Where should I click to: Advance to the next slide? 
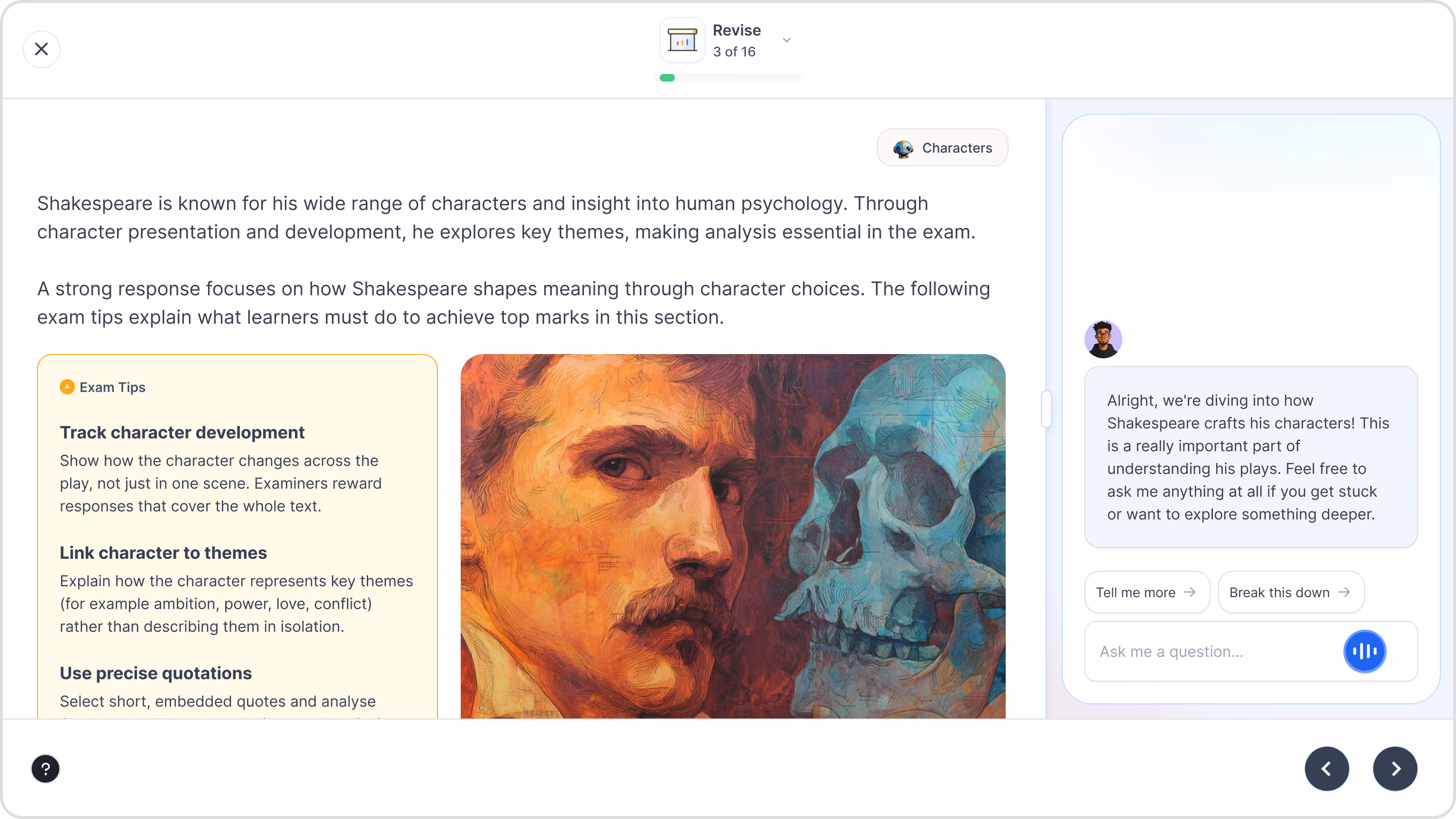coord(1394,769)
